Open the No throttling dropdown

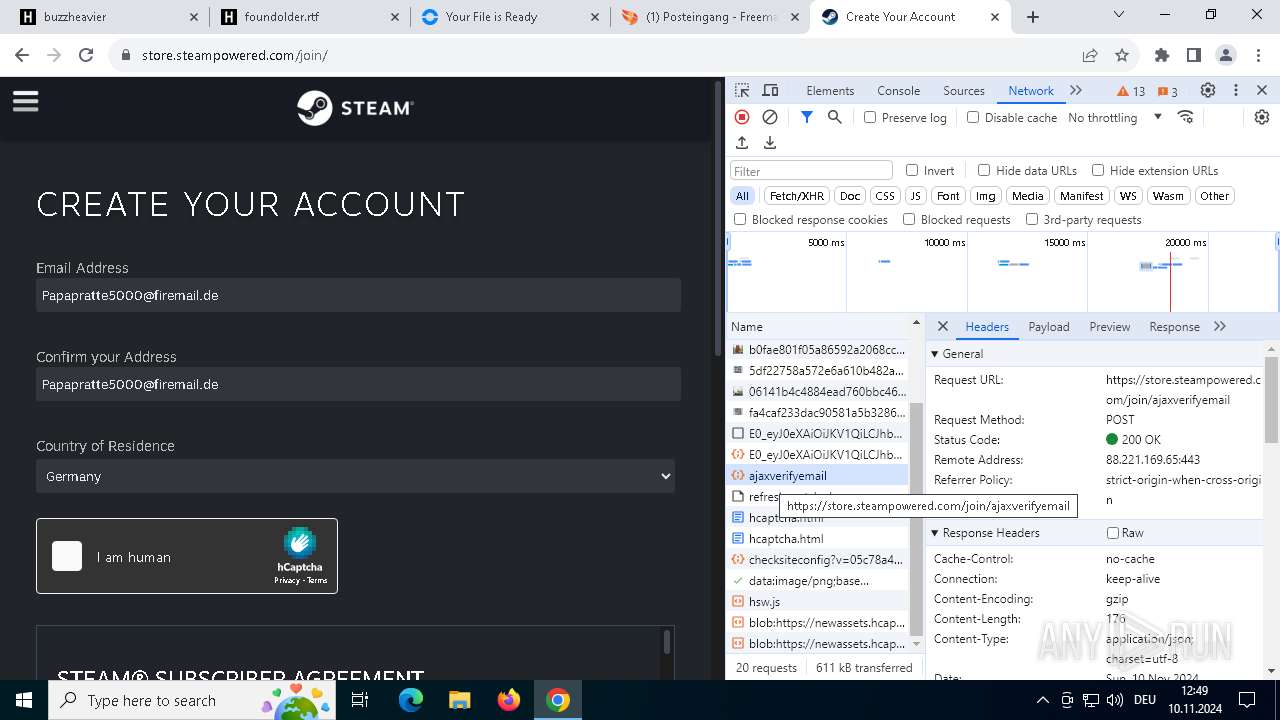coord(1115,117)
